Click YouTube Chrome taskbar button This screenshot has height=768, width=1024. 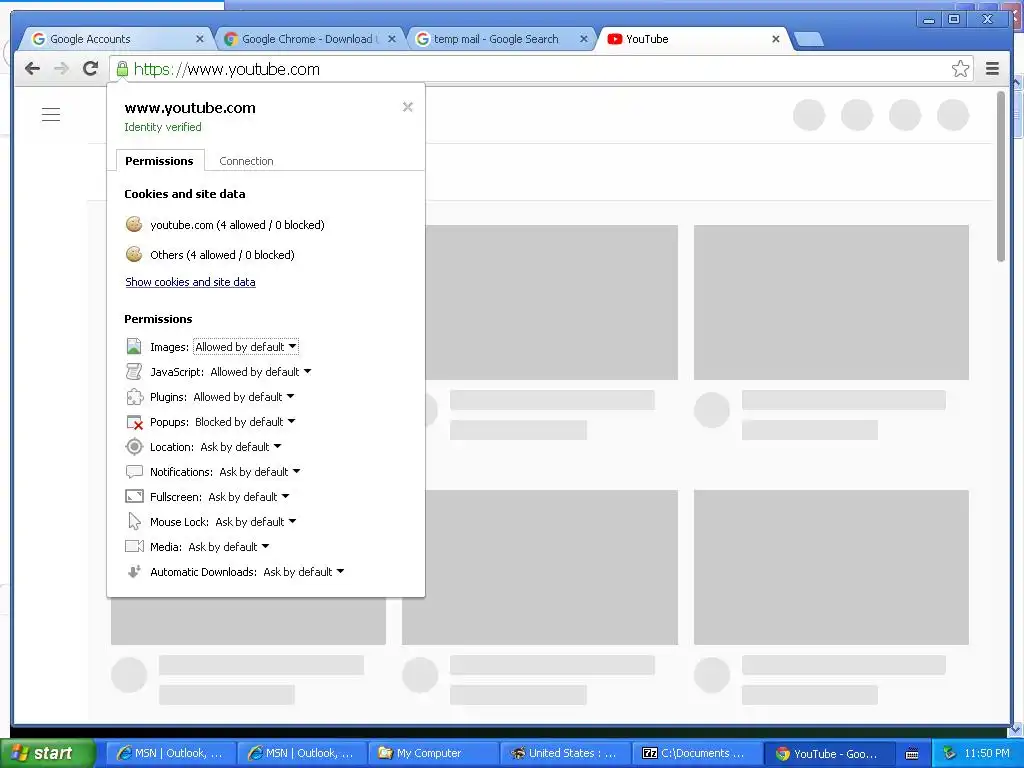click(828, 753)
